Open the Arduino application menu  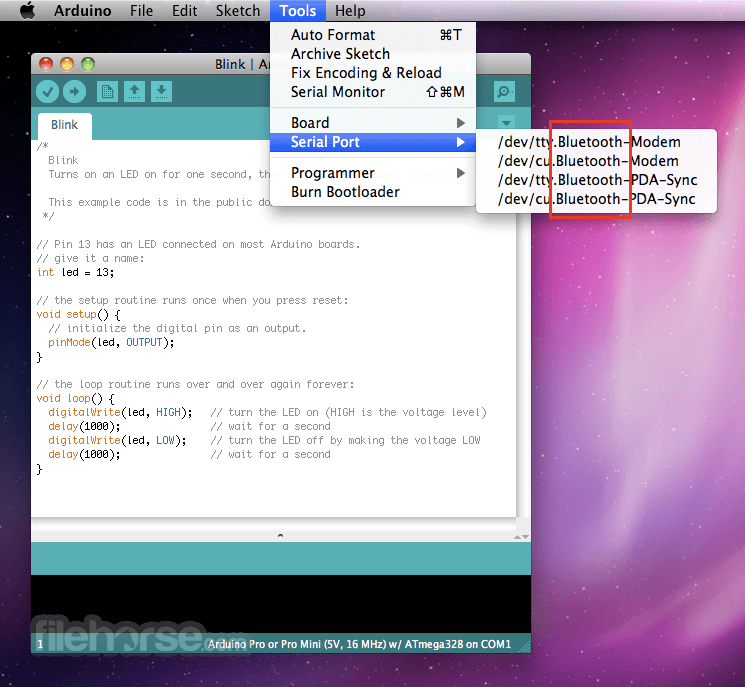[83, 10]
